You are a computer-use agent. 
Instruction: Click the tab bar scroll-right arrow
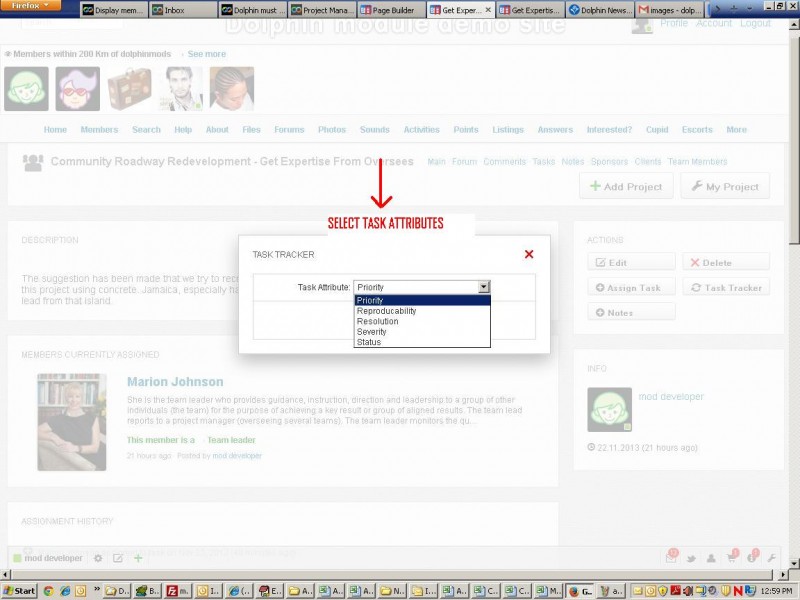point(716,9)
